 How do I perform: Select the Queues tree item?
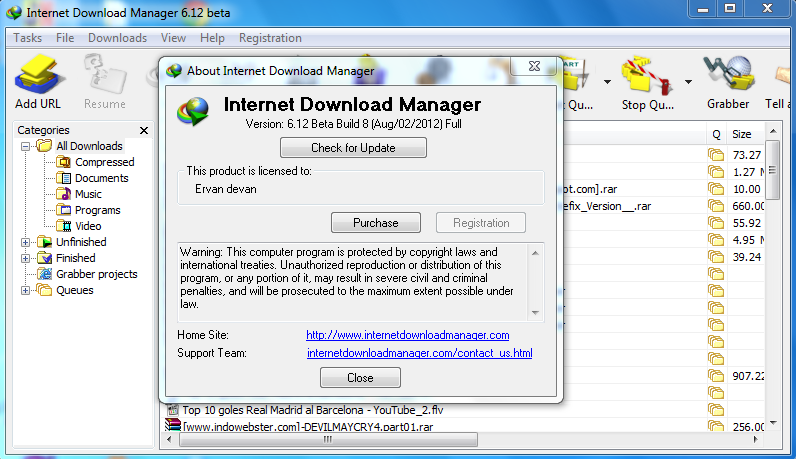pos(75,290)
